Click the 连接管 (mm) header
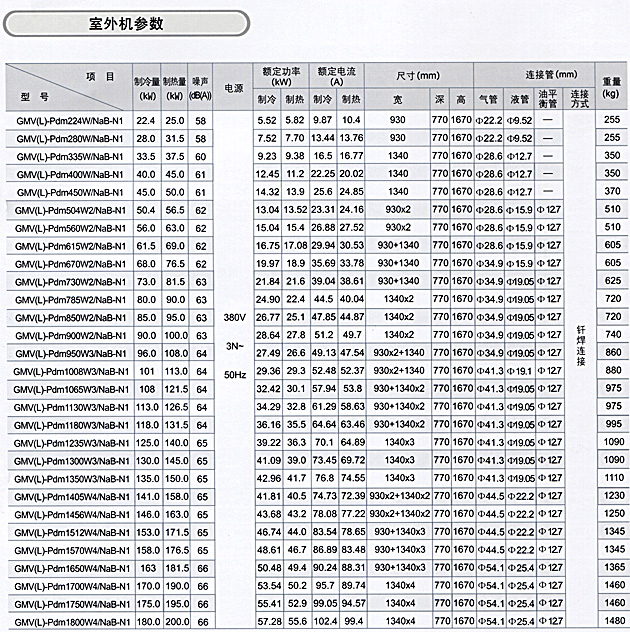 click(x=551, y=75)
